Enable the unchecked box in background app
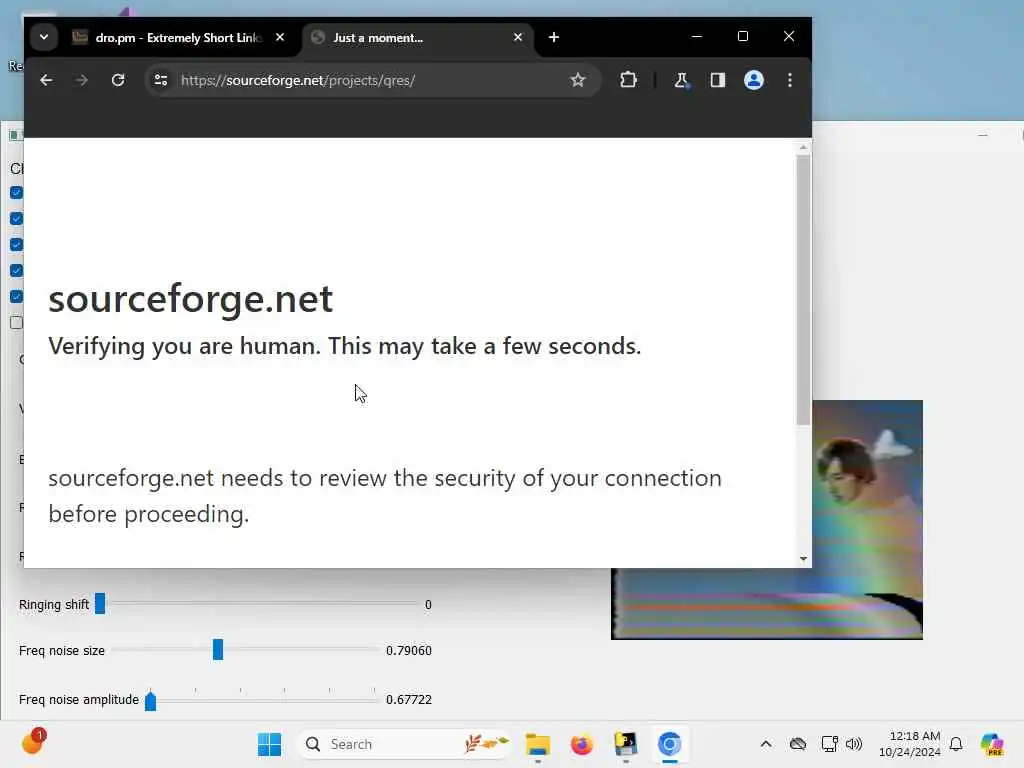The width and height of the screenshot is (1024, 768). pos(16,323)
